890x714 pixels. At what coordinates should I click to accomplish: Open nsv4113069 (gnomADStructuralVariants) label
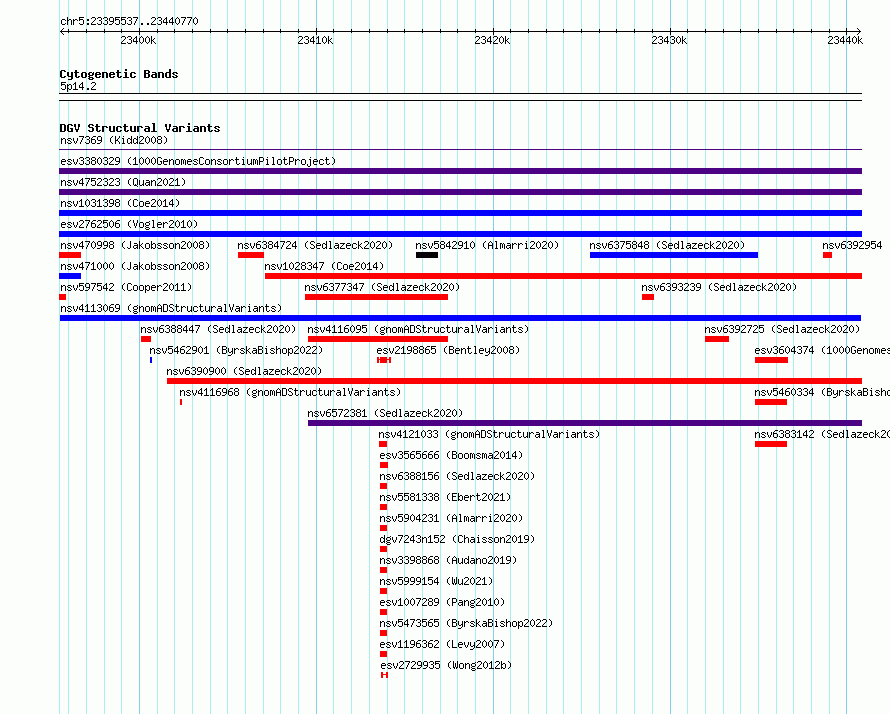pos(171,308)
